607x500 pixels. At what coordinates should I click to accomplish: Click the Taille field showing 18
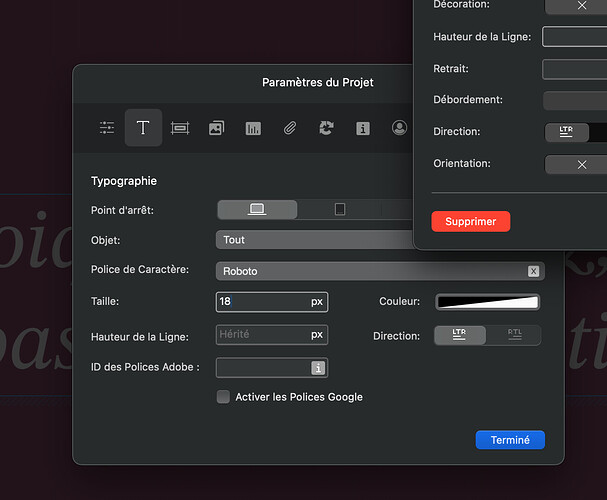[x=272, y=302]
